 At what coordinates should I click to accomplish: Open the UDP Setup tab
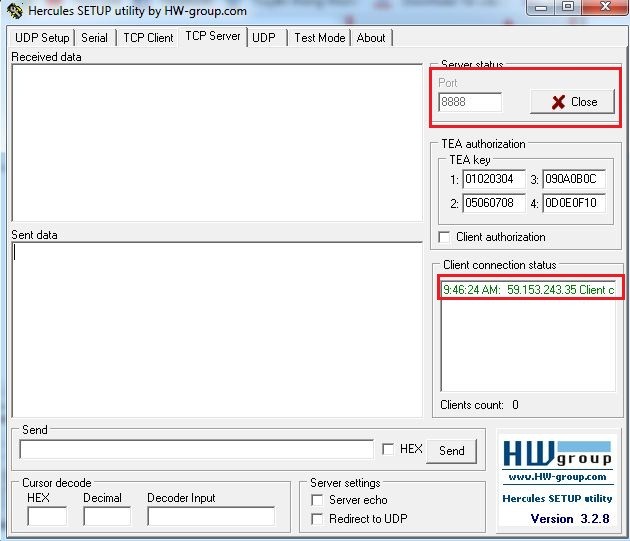coord(42,38)
